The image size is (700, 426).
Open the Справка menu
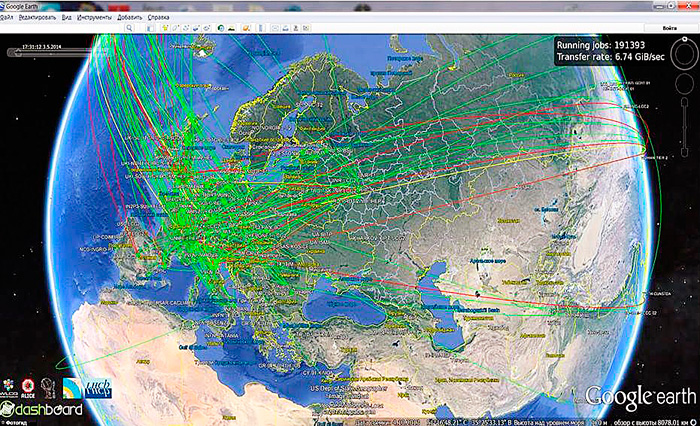pyautogui.click(x=158, y=17)
